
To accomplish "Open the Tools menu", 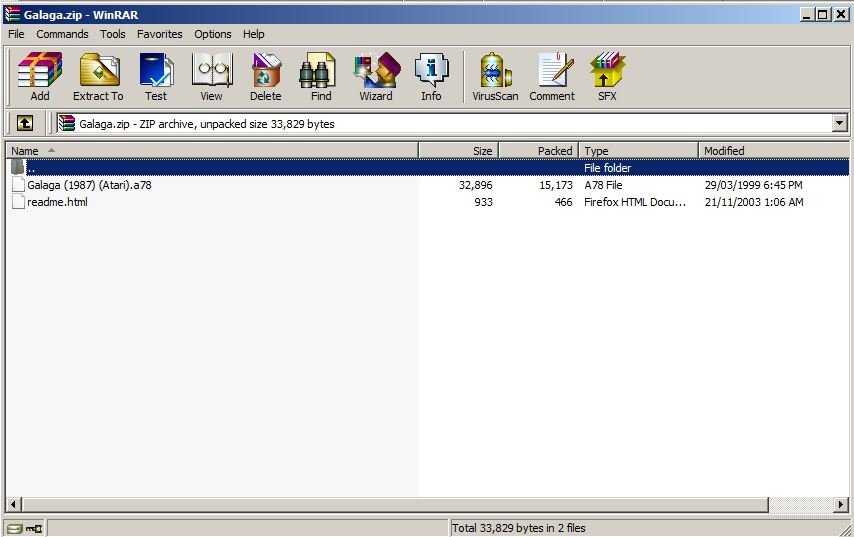I will point(113,34).
